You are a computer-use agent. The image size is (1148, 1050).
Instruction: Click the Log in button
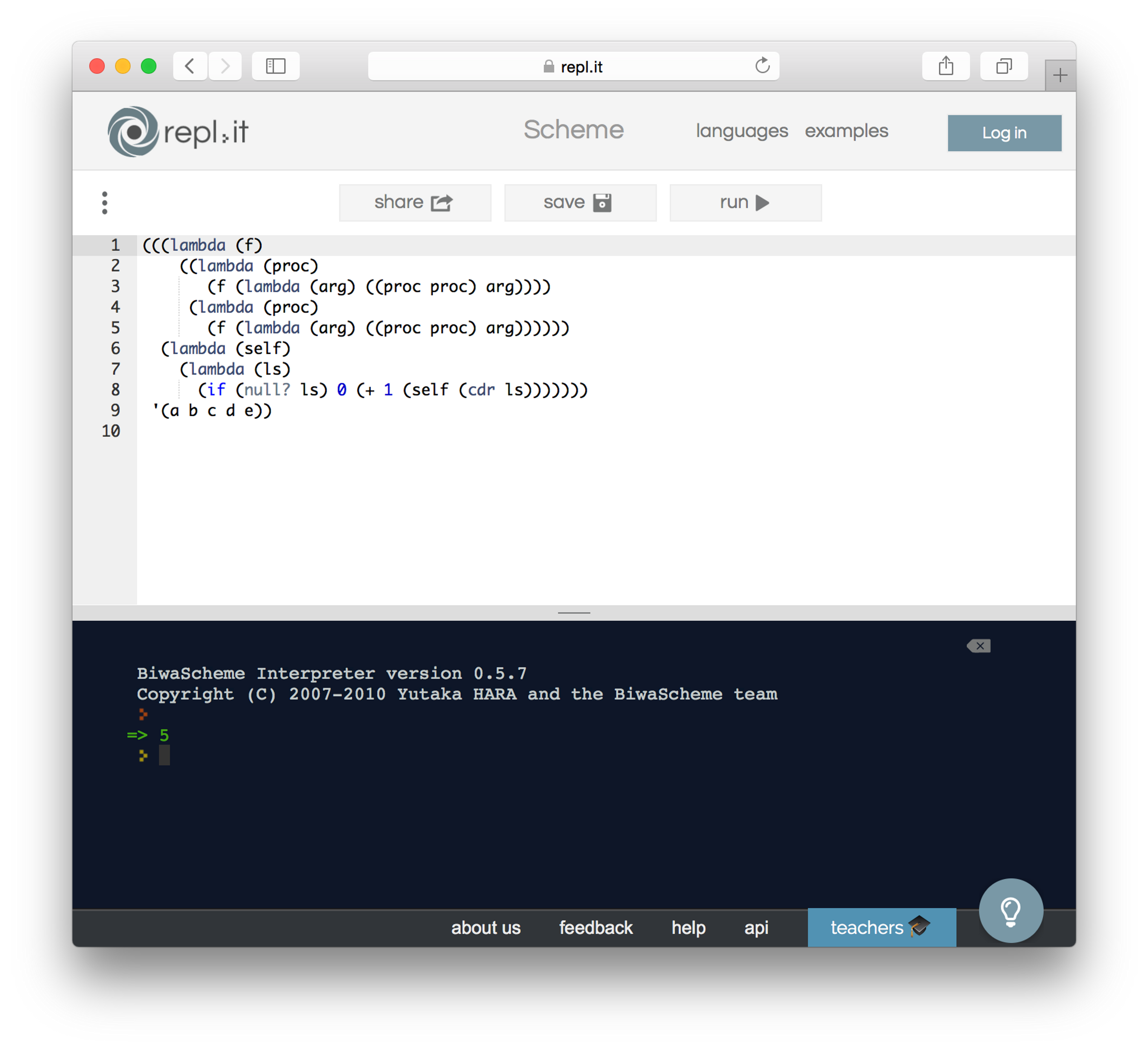click(1004, 133)
